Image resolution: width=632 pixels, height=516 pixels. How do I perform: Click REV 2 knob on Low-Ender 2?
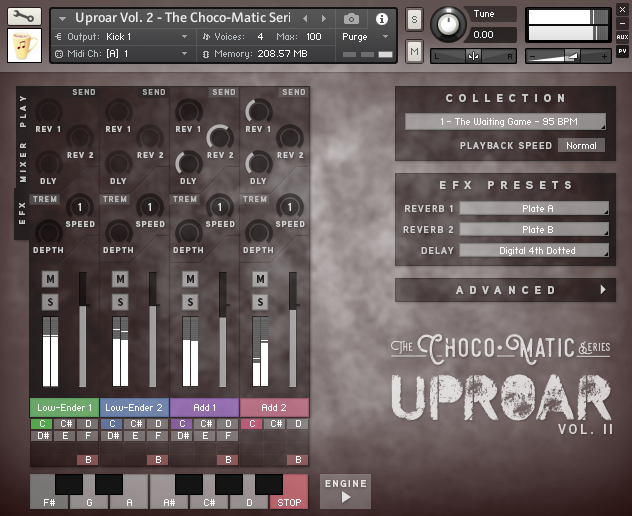tap(150, 137)
